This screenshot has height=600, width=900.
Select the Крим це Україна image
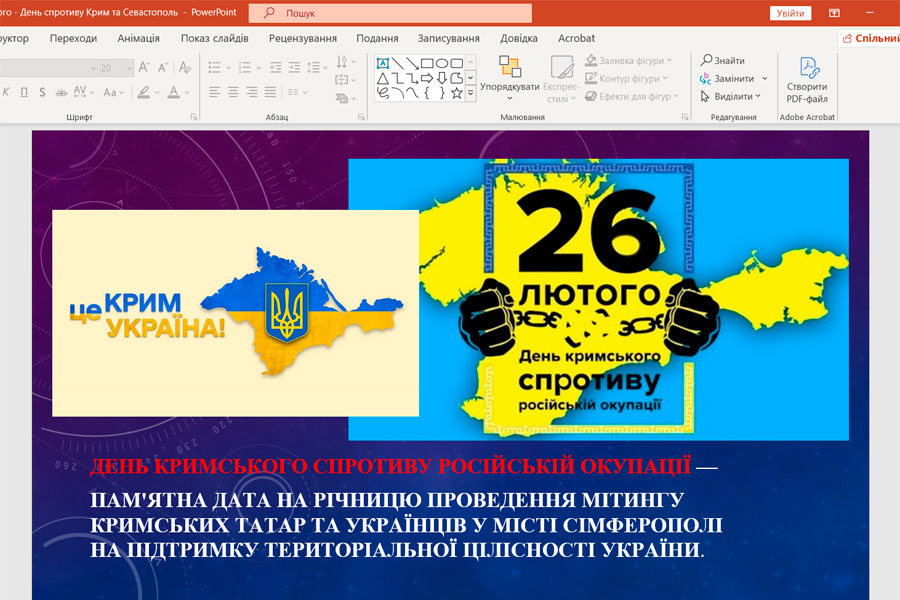click(x=235, y=313)
